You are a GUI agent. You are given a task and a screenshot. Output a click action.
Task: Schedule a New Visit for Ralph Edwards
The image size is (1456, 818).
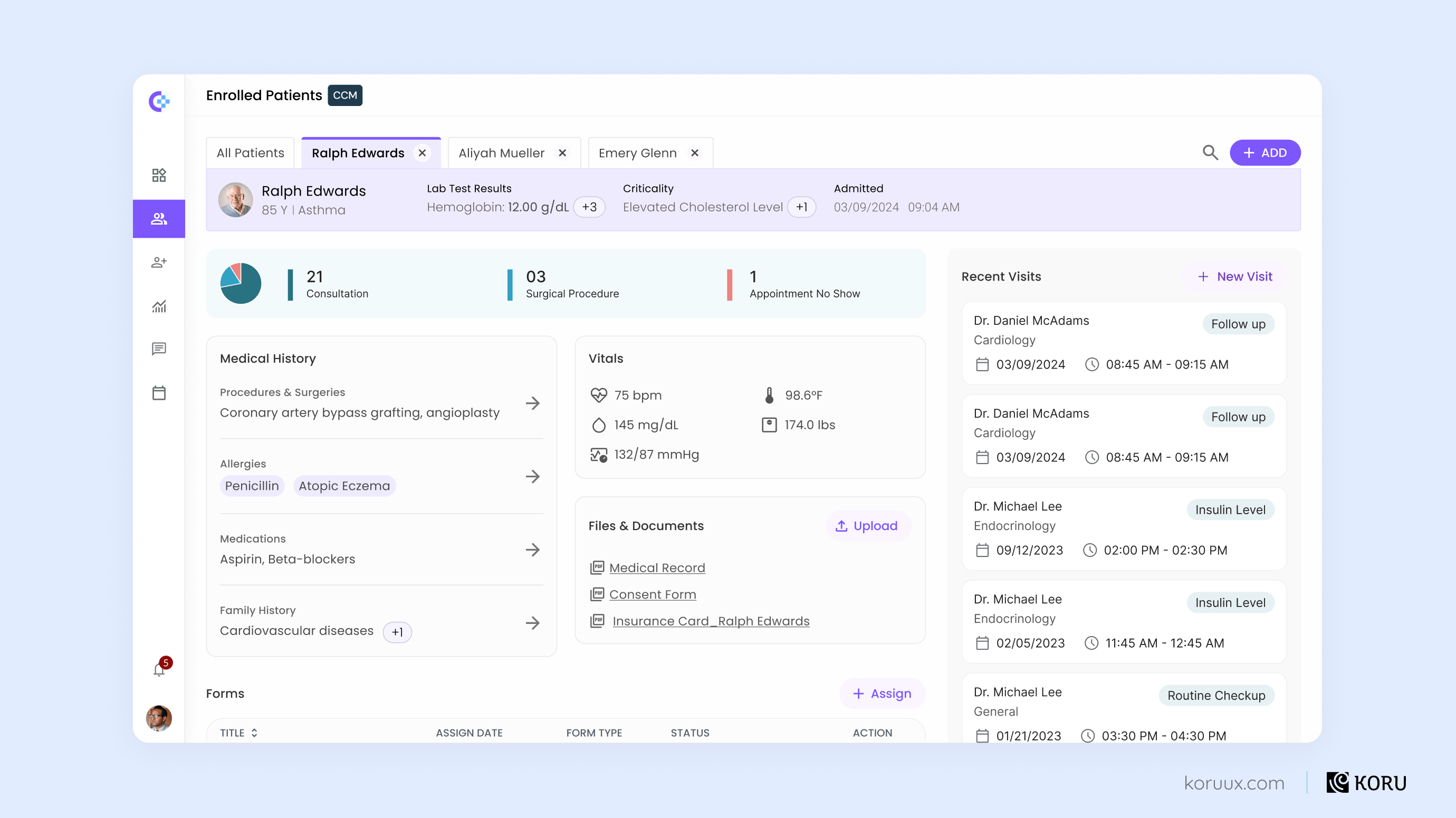tap(1235, 276)
